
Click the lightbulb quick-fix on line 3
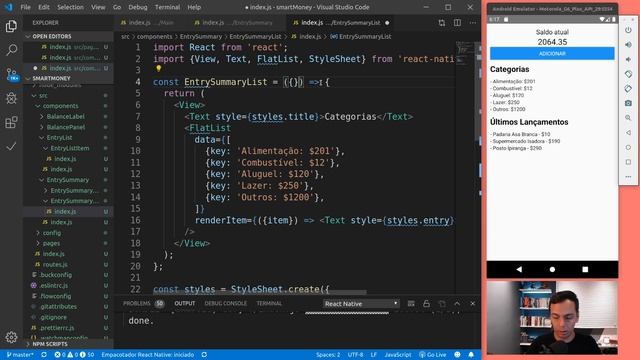158,69
